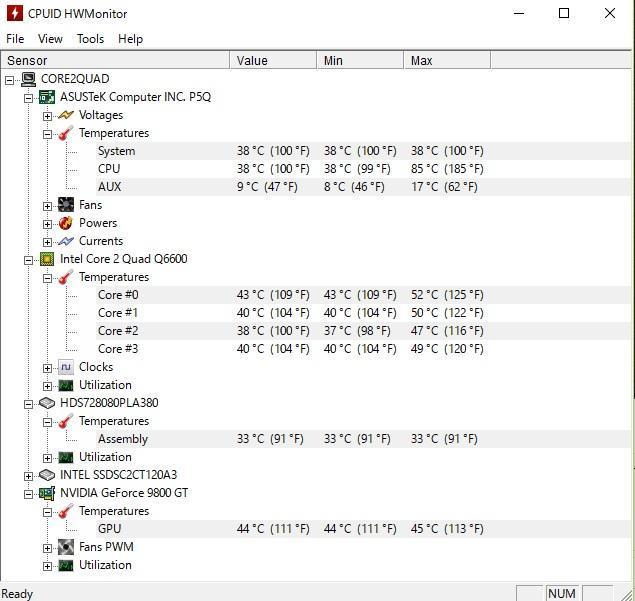Image resolution: width=635 pixels, height=601 pixels.
Task: Collapse the Intel Core 2 Quad Q6600 node
Action: (28, 260)
